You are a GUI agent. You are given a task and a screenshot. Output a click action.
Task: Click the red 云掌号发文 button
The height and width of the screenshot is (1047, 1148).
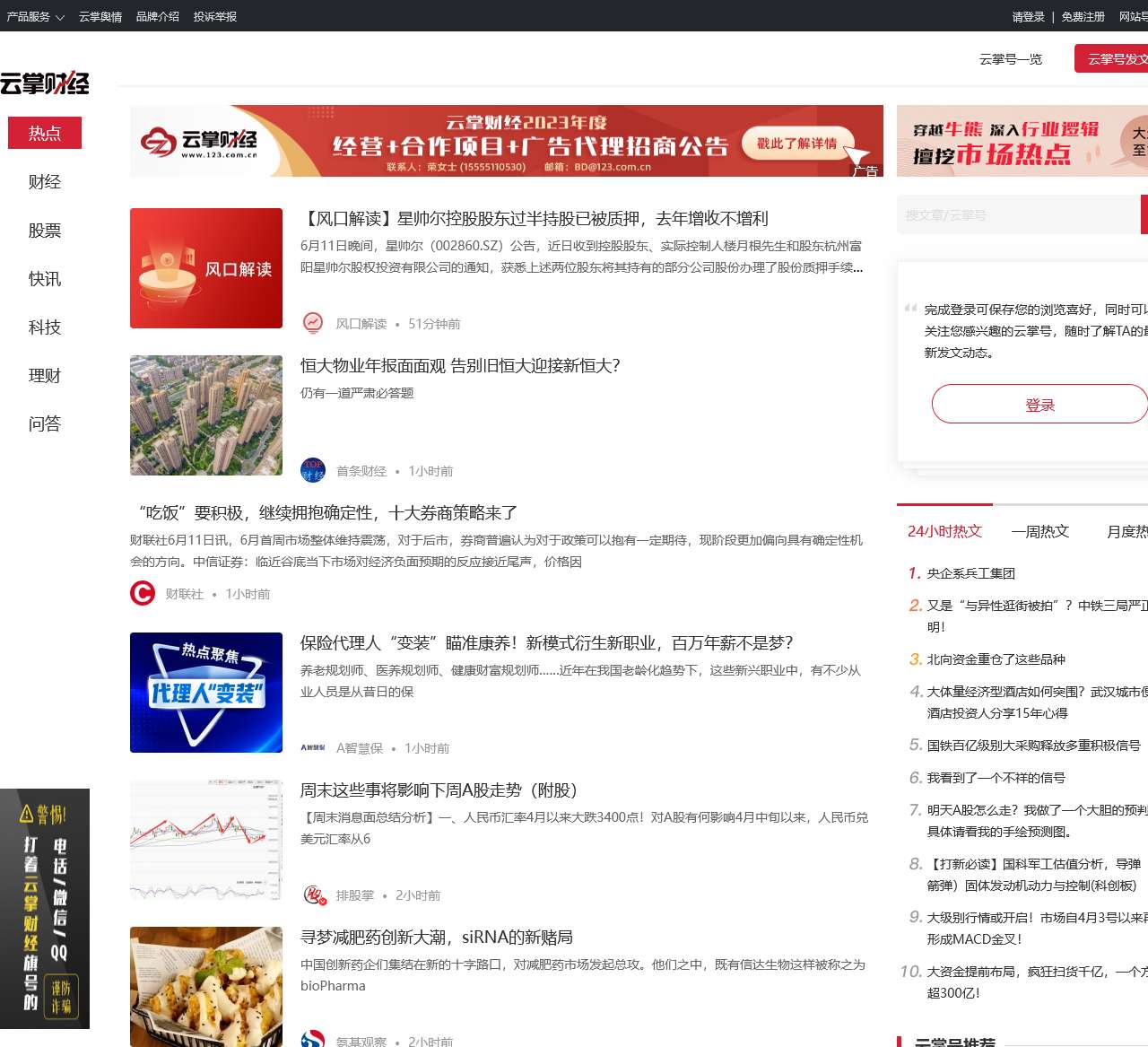click(x=1112, y=58)
